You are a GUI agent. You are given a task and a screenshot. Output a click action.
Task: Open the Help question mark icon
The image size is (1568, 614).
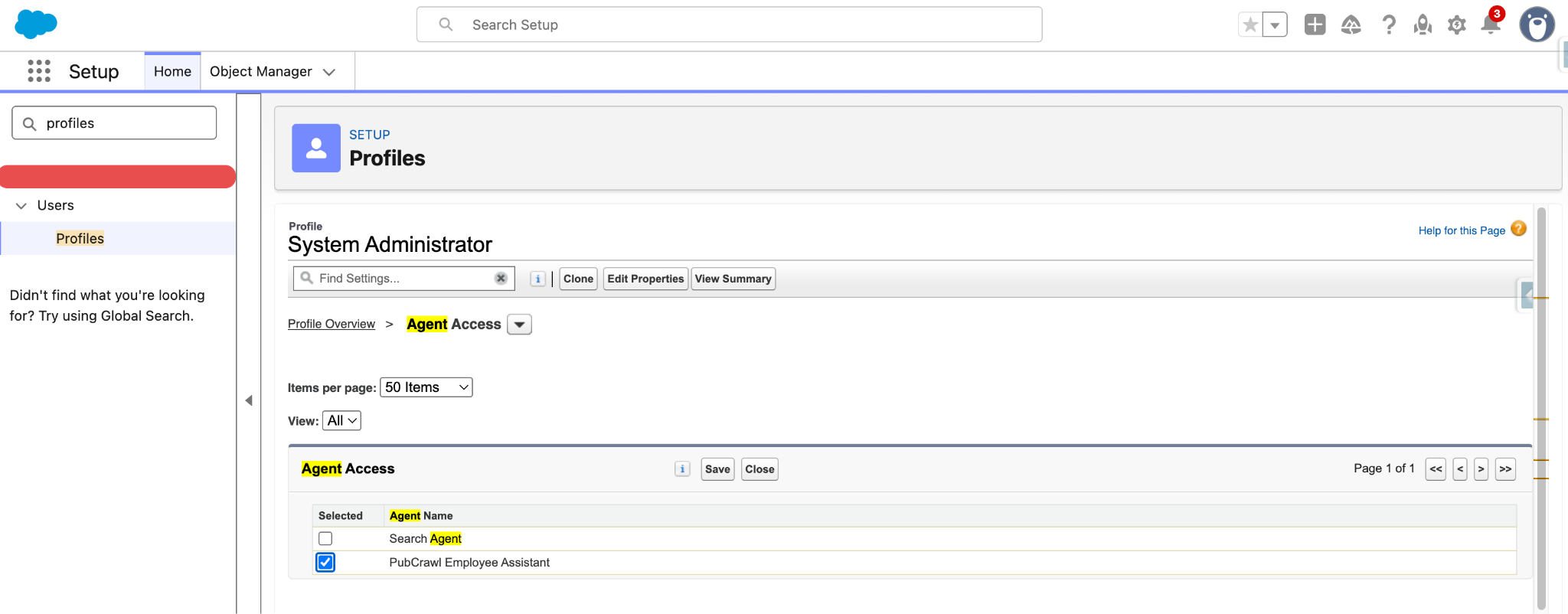1388,24
